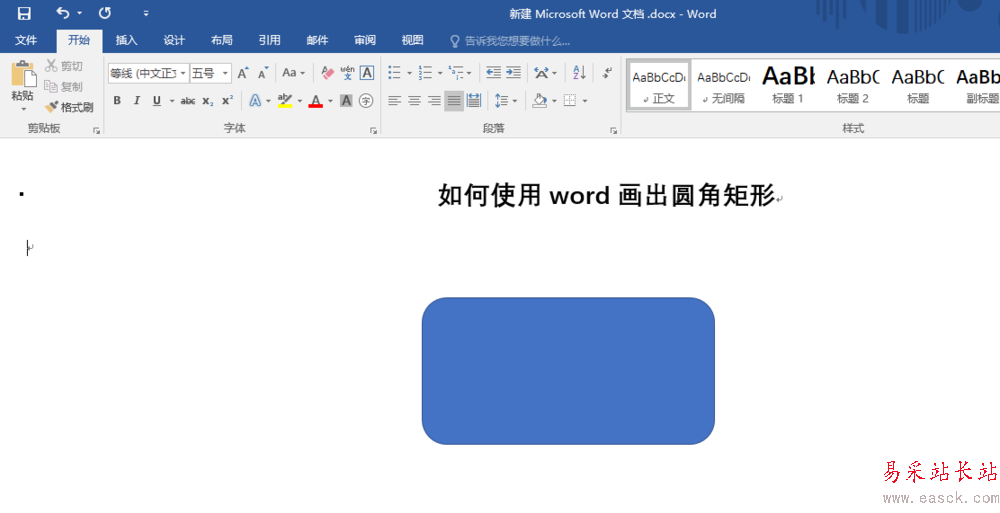This screenshot has width=1000, height=513.
Task: Open the font name dropdown arrow
Action: click(x=183, y=73)
